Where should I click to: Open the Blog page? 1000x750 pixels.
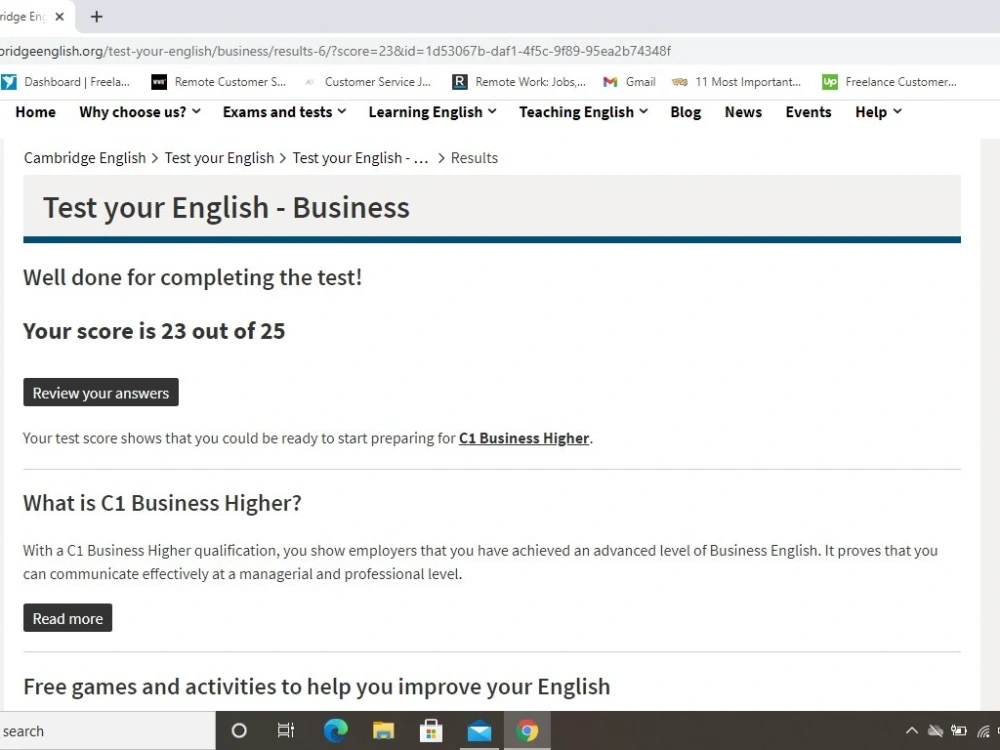tap(686, 112)
